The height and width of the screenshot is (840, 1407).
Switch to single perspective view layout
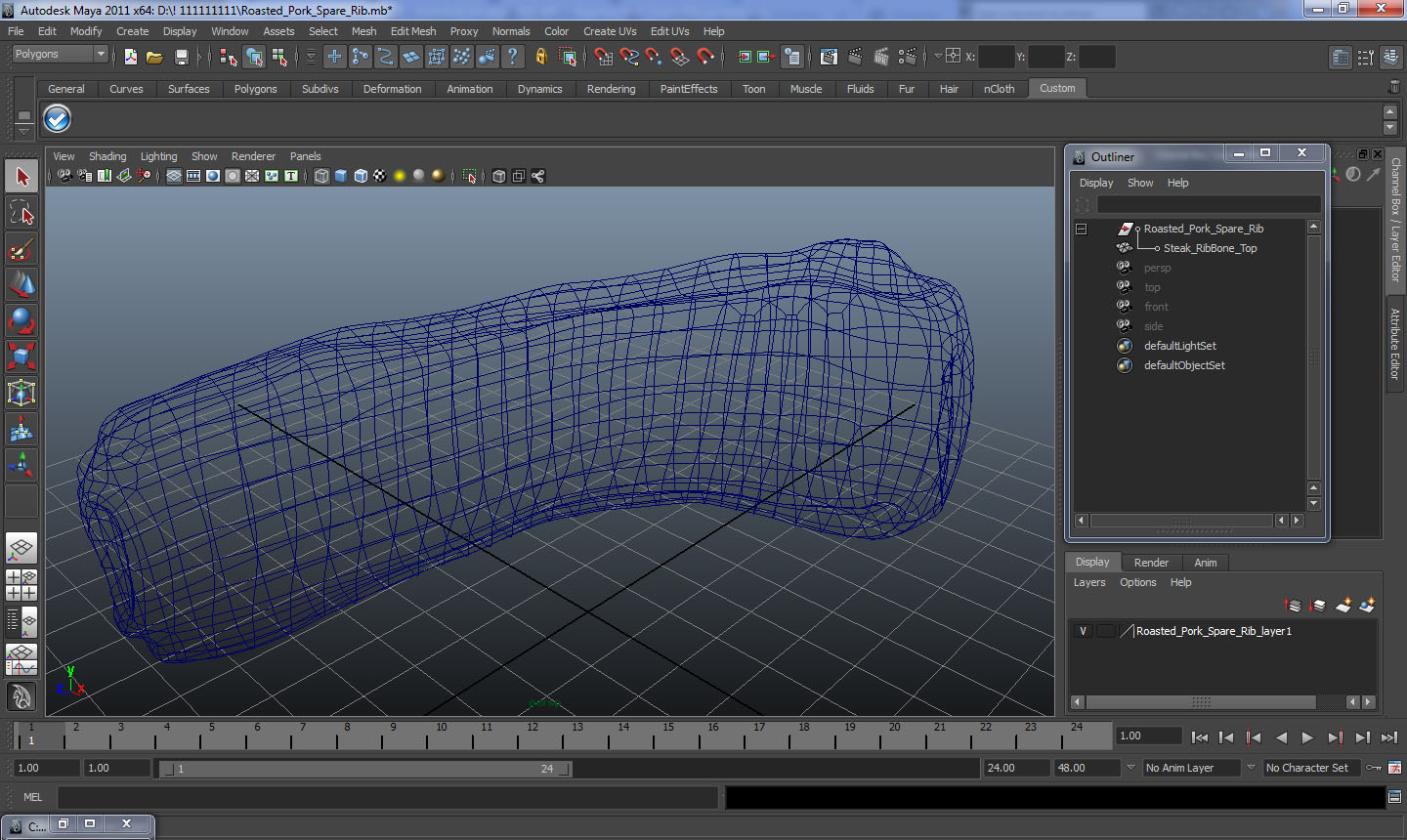21,548
